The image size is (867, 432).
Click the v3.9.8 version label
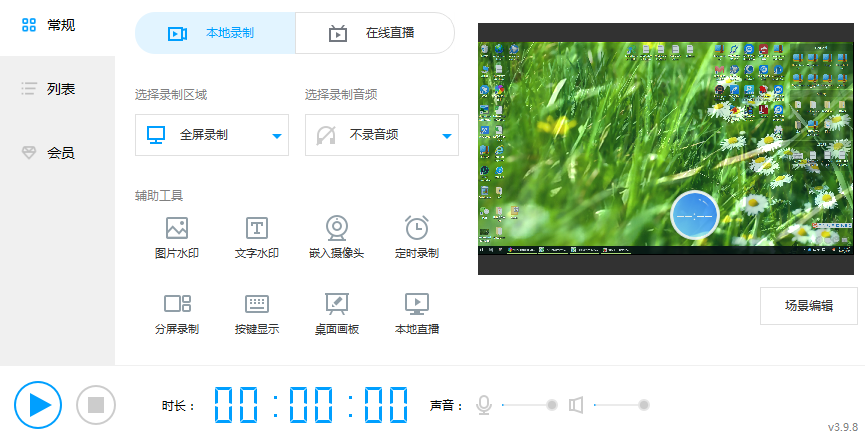coord(844,426)
